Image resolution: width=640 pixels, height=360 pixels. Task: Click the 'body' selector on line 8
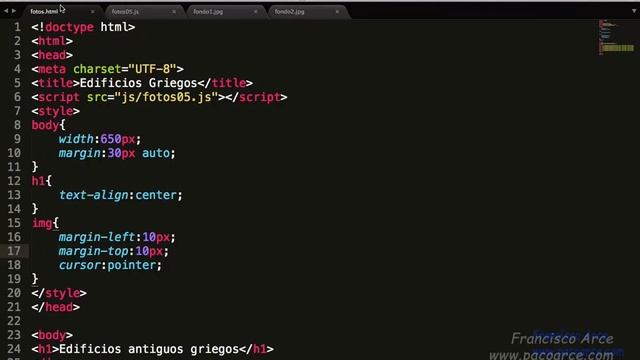coord(45,125)
